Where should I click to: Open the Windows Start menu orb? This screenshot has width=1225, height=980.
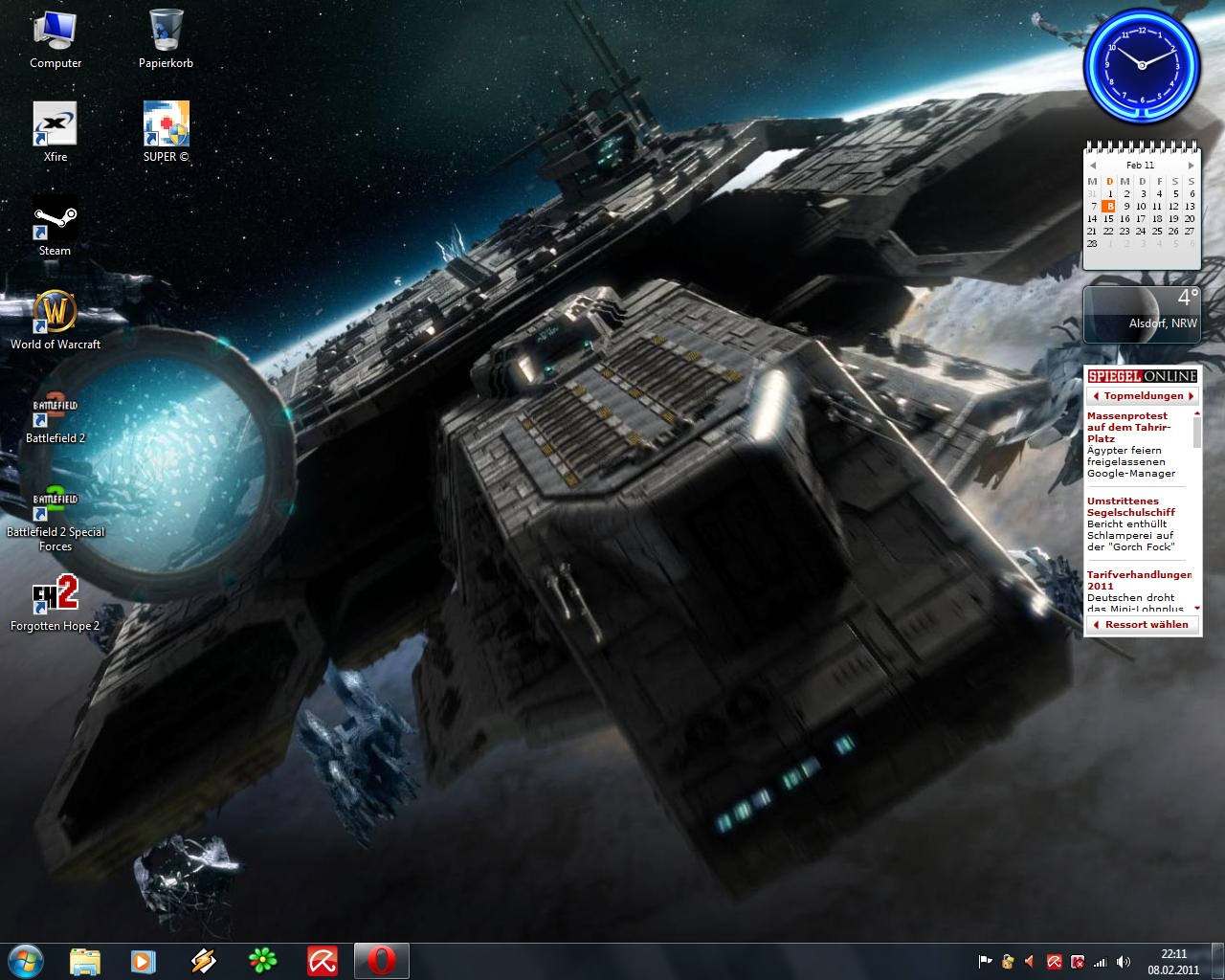[26, 960]
